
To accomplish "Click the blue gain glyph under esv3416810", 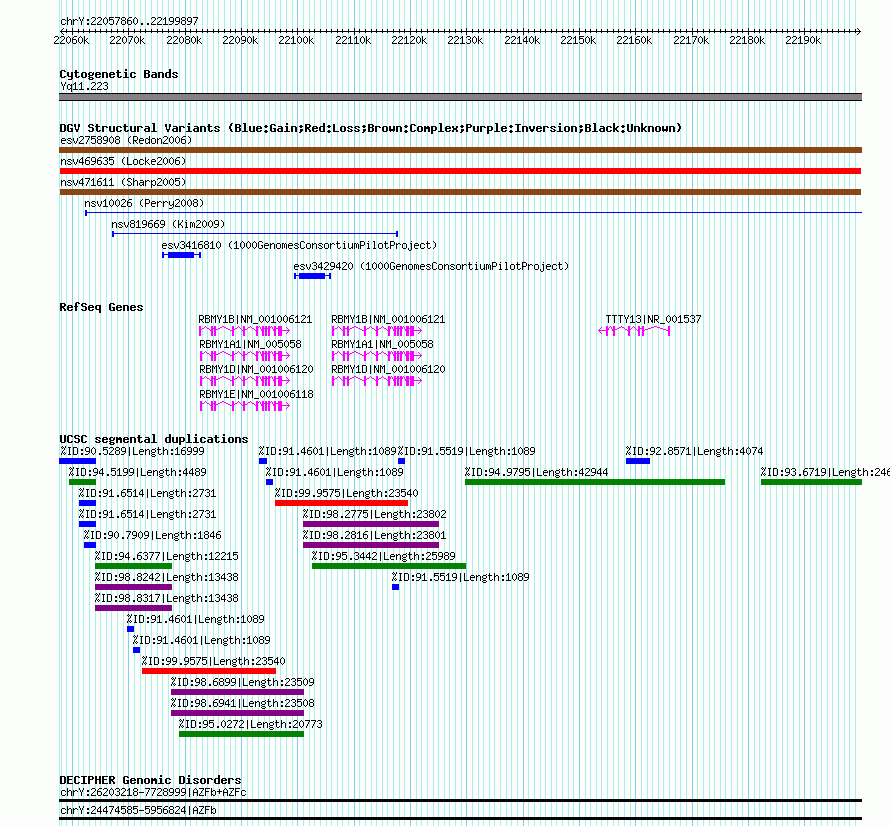I will (x=182, y=255).
